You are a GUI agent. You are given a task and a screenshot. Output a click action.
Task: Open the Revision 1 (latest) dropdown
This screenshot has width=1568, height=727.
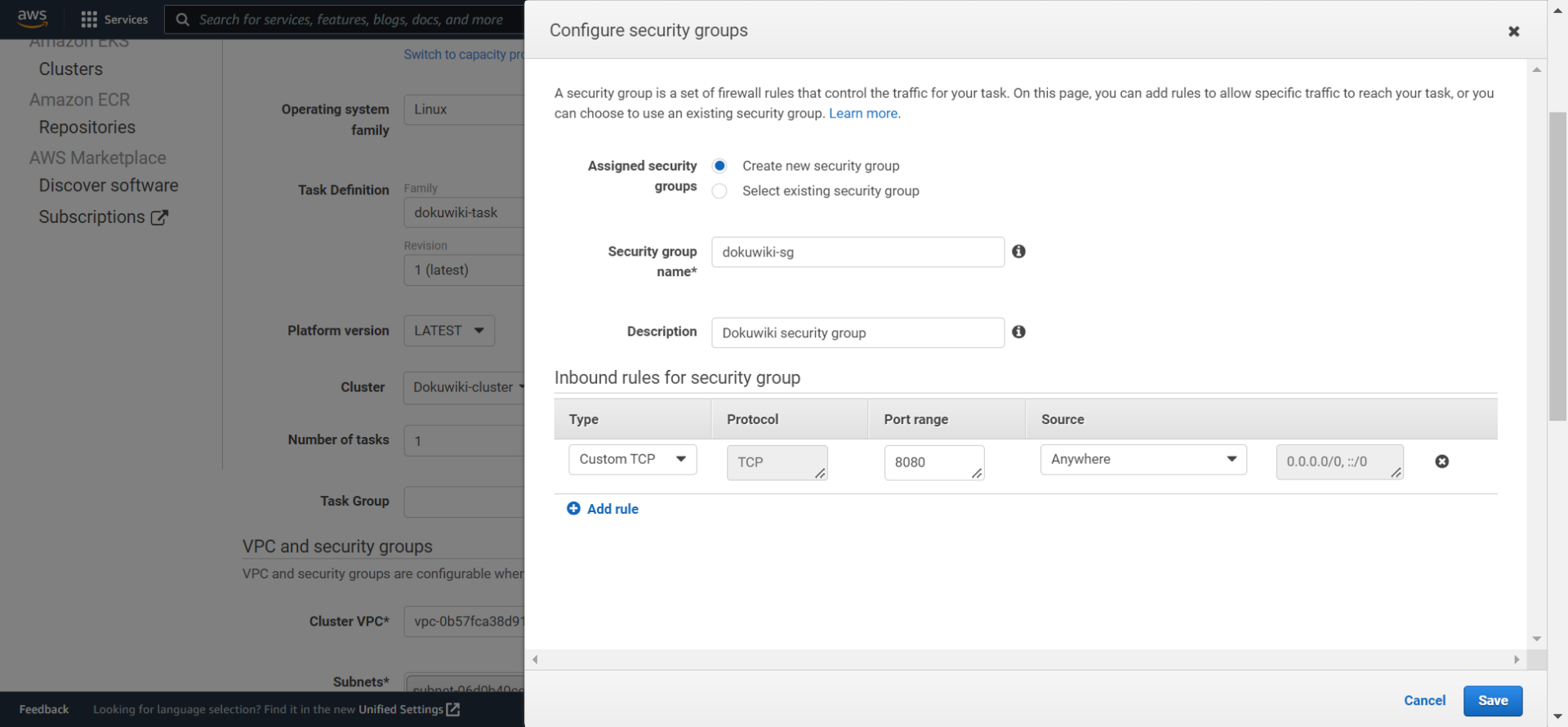tap(465, 270)
